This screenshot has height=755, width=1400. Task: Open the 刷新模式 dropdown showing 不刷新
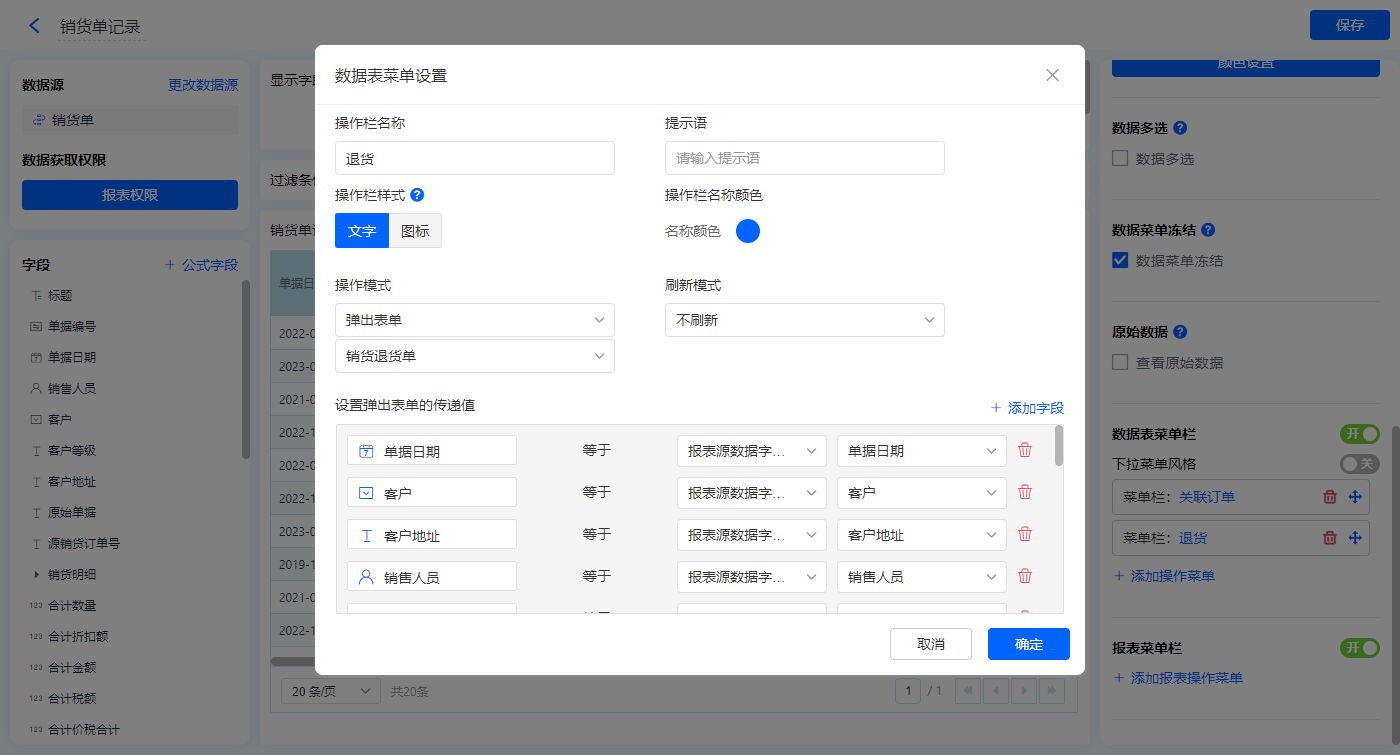805,320
